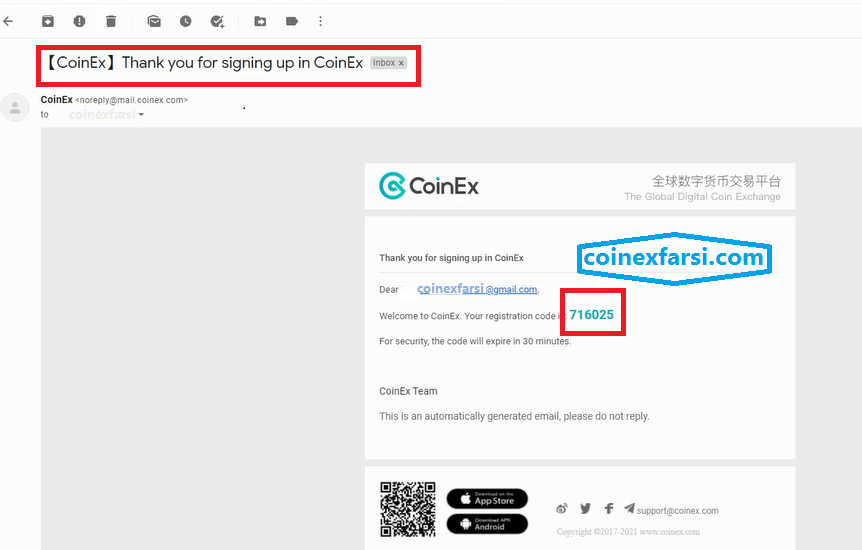Open the Labels menu icon
The height and width of the screenshot is (550, 862).
point(292,21)
